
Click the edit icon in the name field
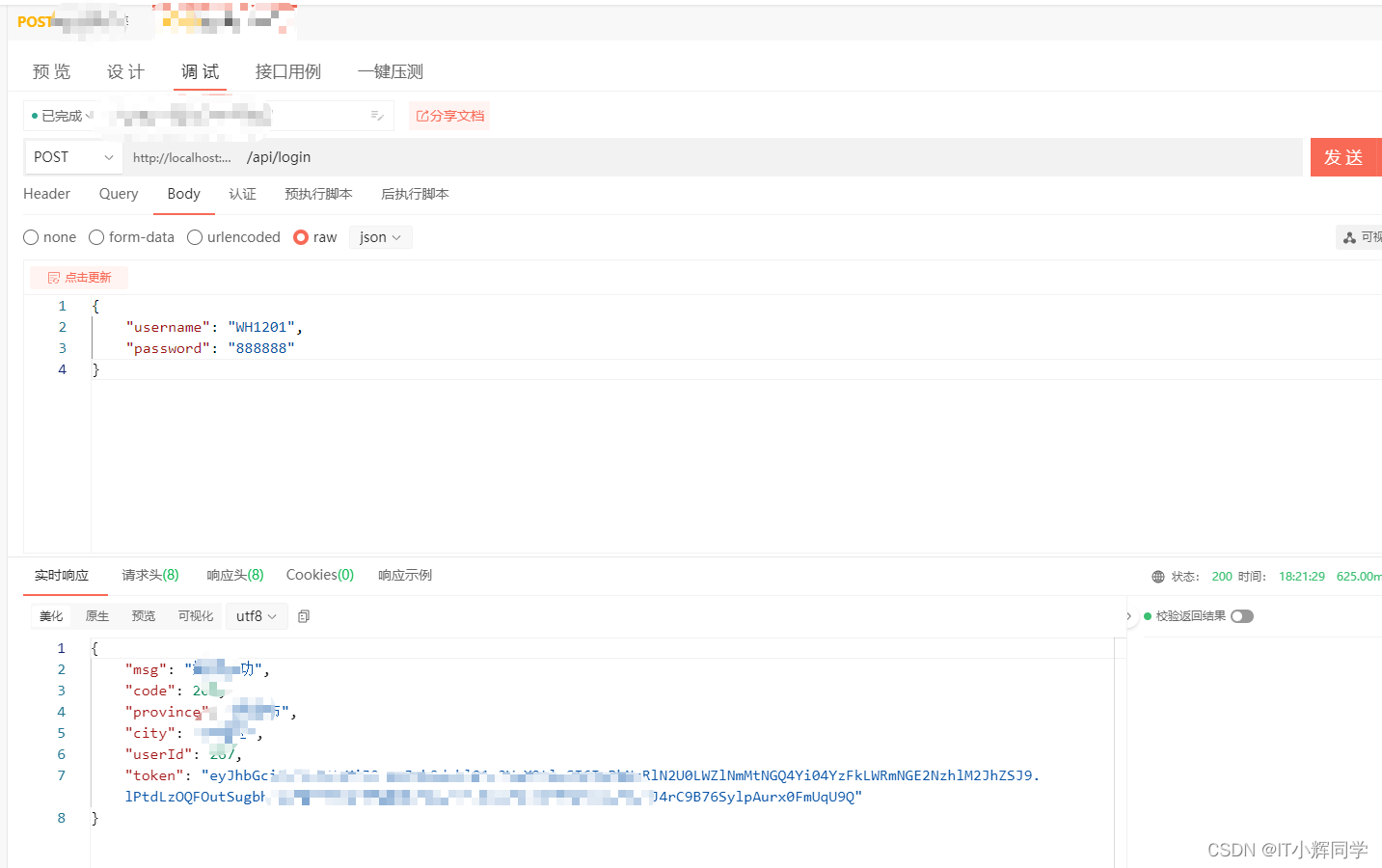tap(377, 116)
